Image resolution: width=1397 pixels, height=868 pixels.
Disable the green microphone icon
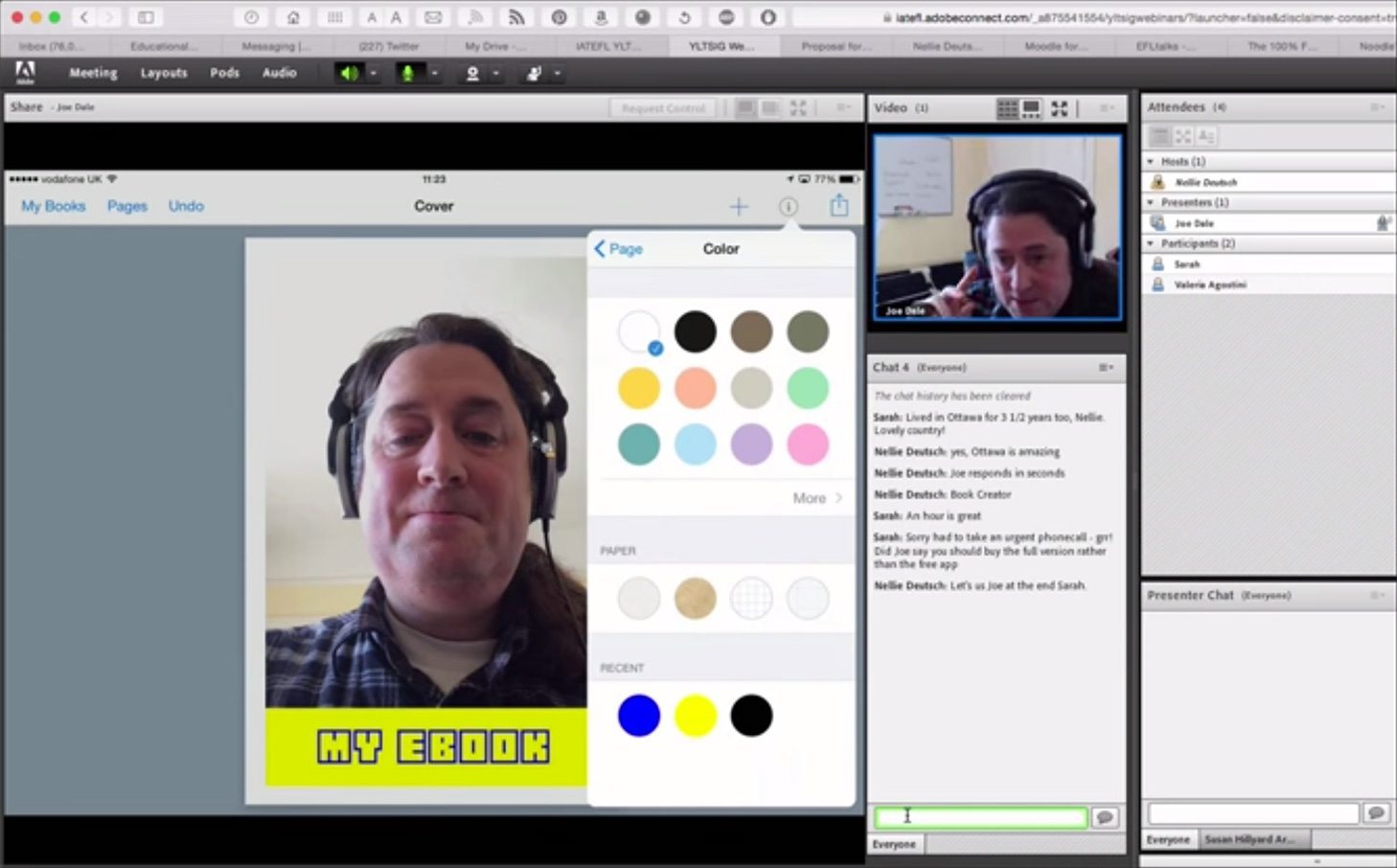click(410, 73)
